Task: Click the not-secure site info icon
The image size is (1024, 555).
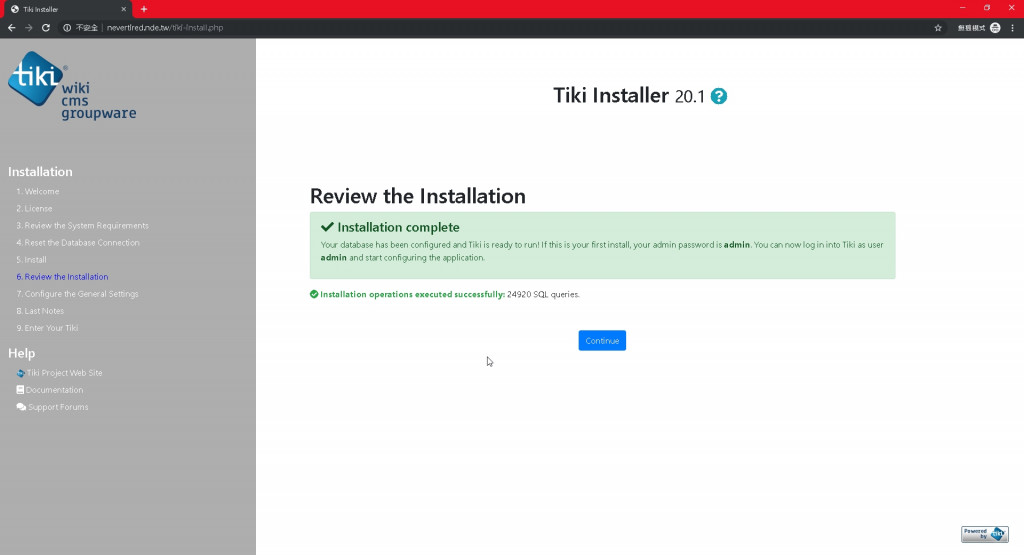Action: 67,27
